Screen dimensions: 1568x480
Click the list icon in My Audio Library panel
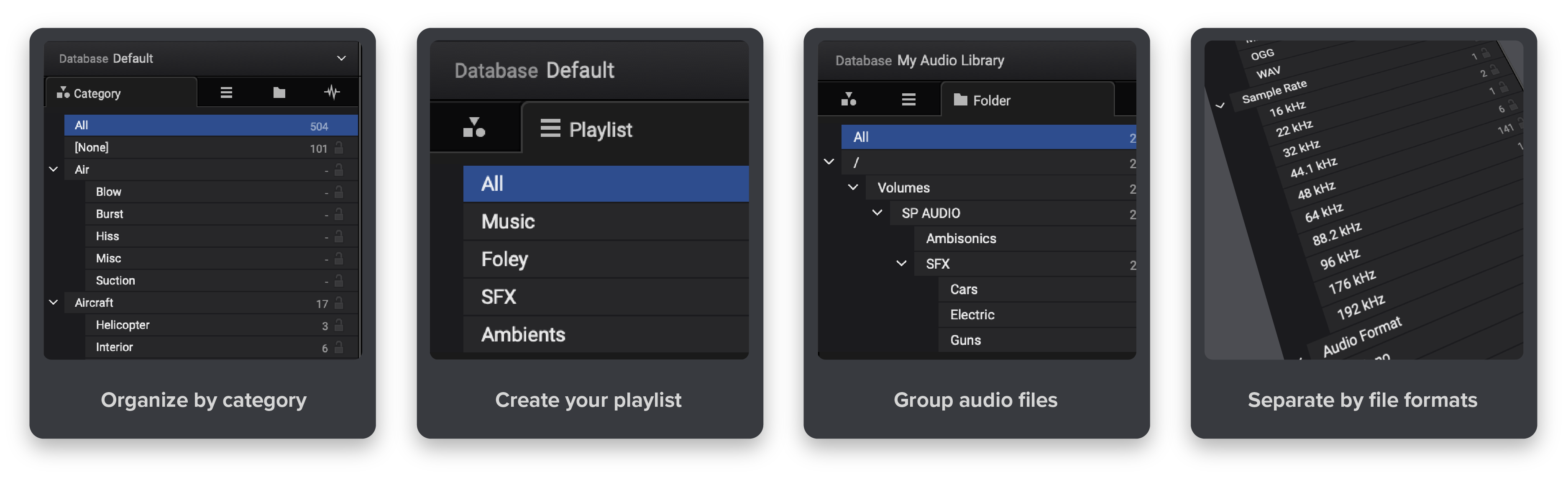click(908, 100)
